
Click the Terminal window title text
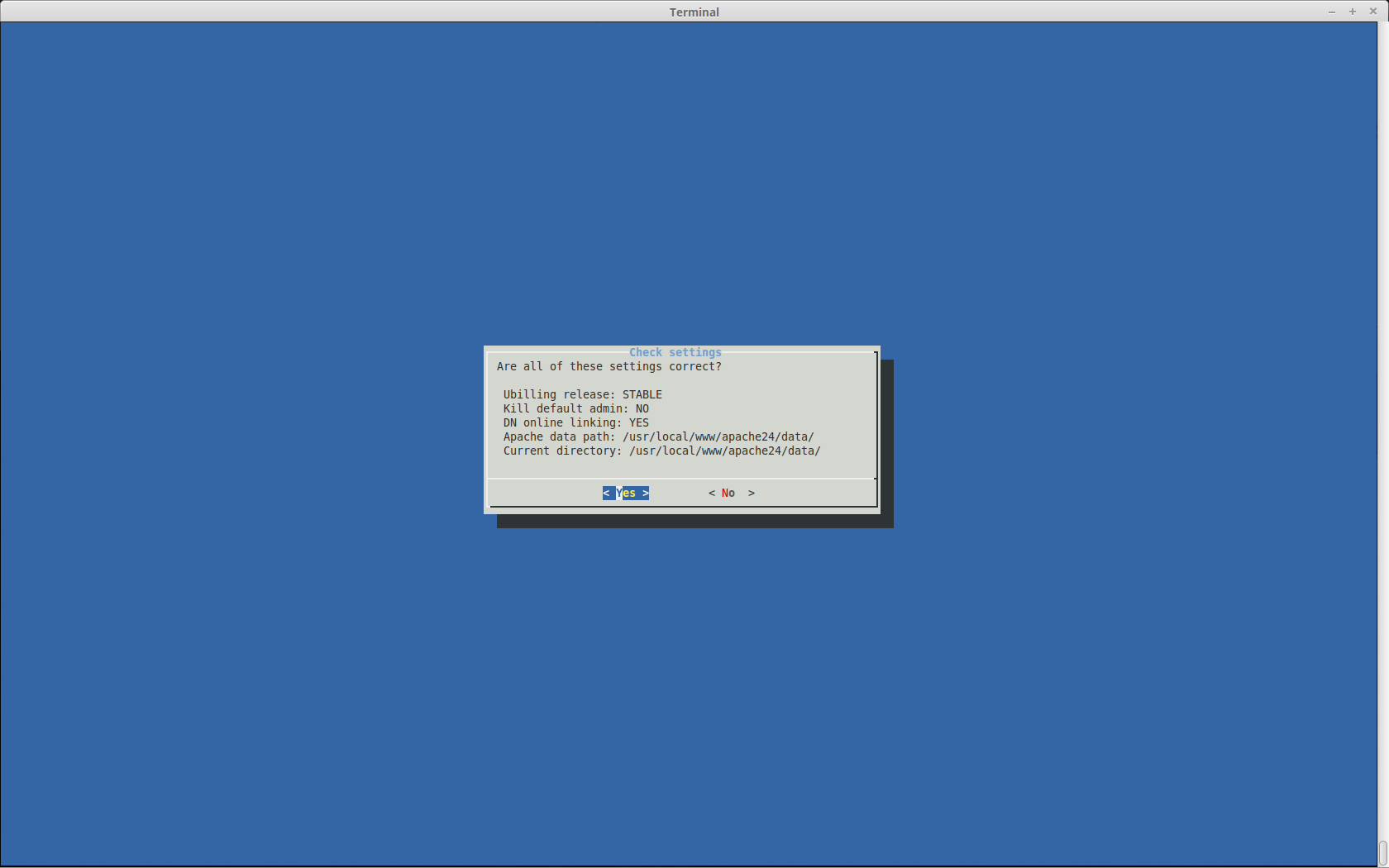pyautogui.click(x=694, y=12)
